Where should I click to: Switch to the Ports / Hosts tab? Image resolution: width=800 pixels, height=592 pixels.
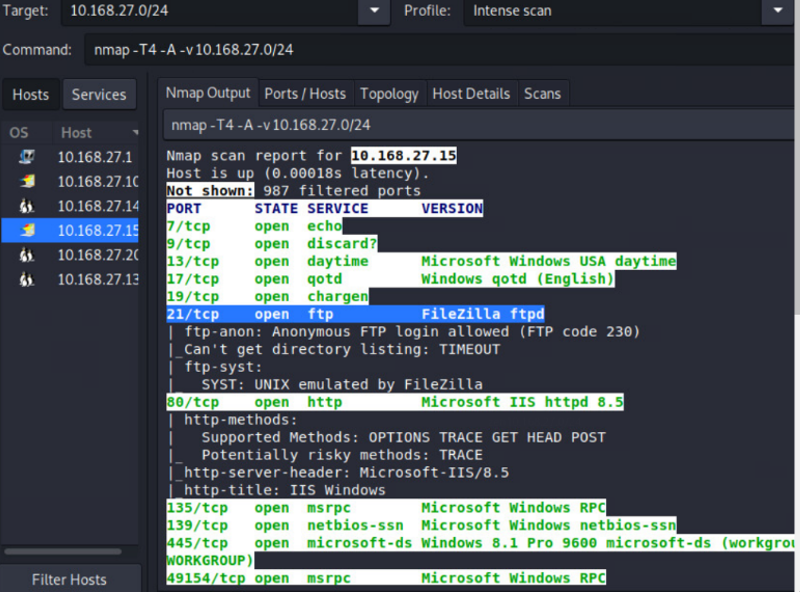click(305, 94)
